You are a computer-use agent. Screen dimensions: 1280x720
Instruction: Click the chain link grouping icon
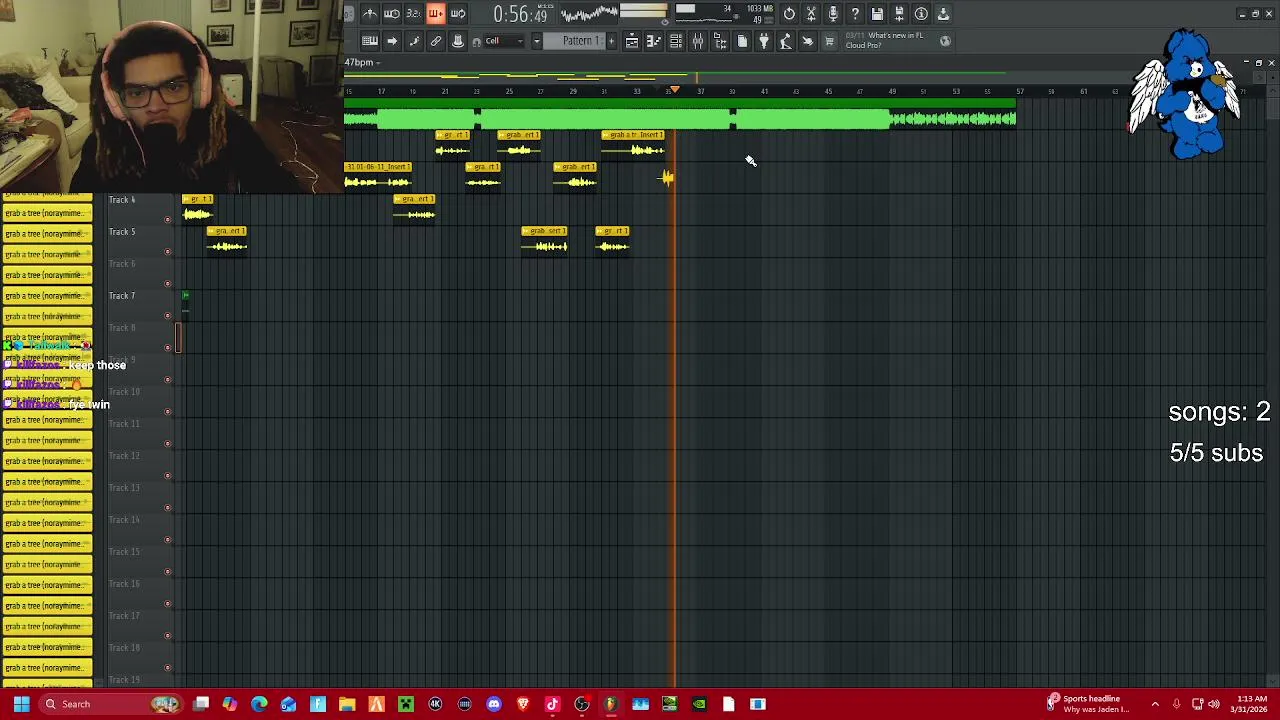point(435,41)
